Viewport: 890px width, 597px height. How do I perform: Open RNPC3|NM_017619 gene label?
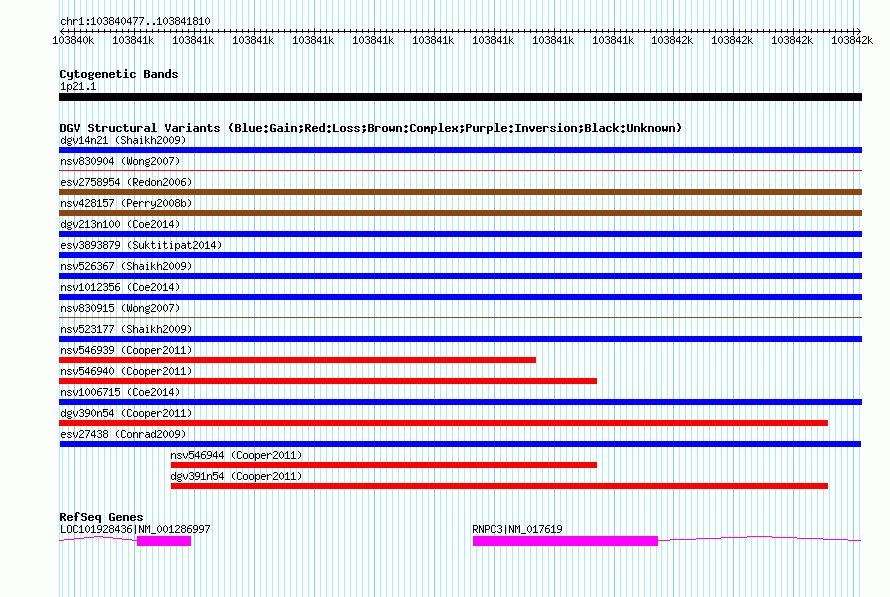coord(517,529)
